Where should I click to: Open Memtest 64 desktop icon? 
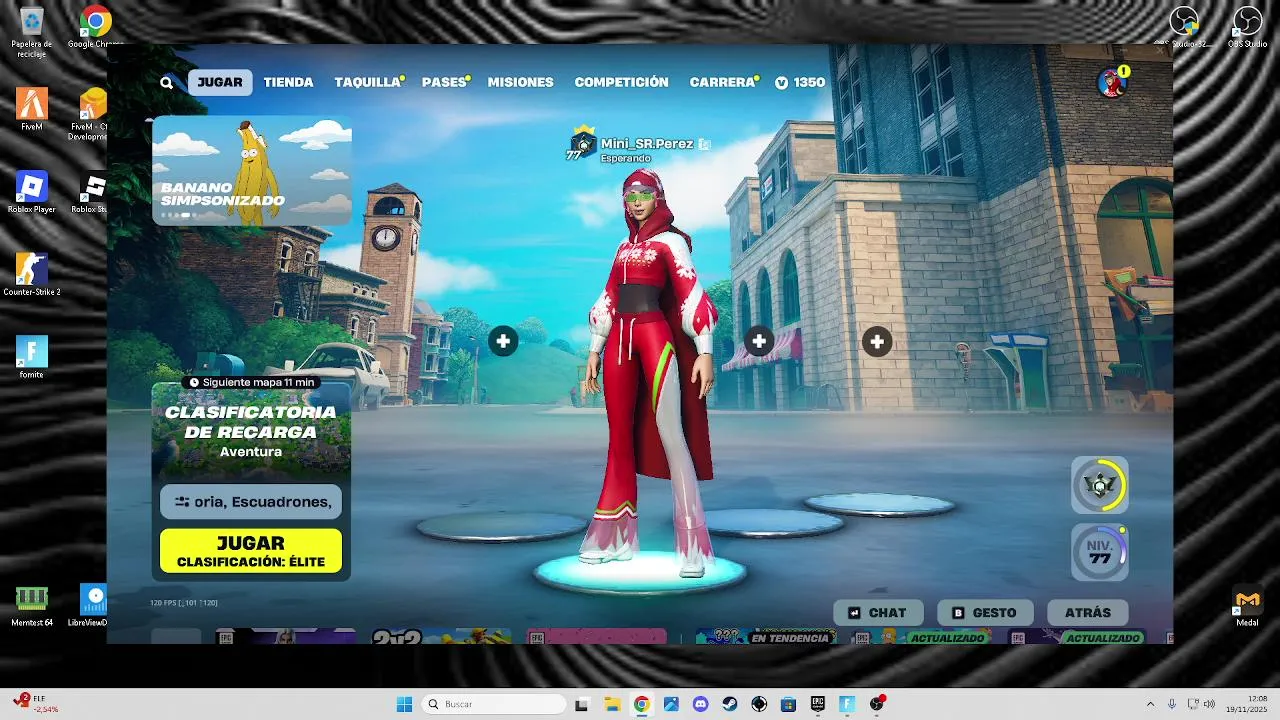click(32, 605)
